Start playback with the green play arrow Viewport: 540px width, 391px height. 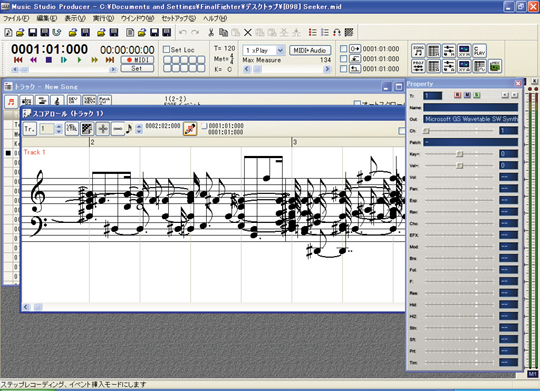[x=79, y=60]
